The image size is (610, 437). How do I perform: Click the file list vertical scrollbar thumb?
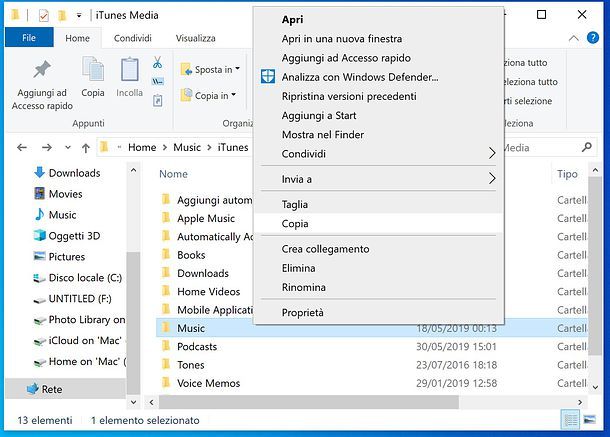coord(595,266)
